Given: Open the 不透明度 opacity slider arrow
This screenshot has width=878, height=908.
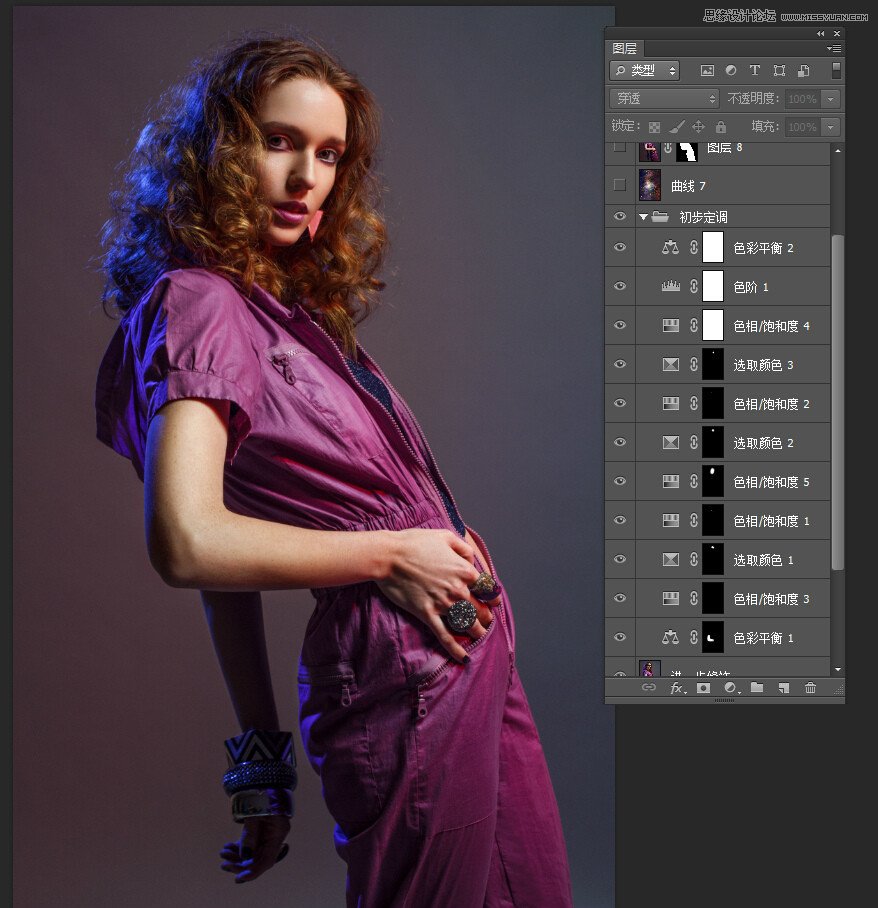Looking at the screenshot, I should (x=831, y=99).
